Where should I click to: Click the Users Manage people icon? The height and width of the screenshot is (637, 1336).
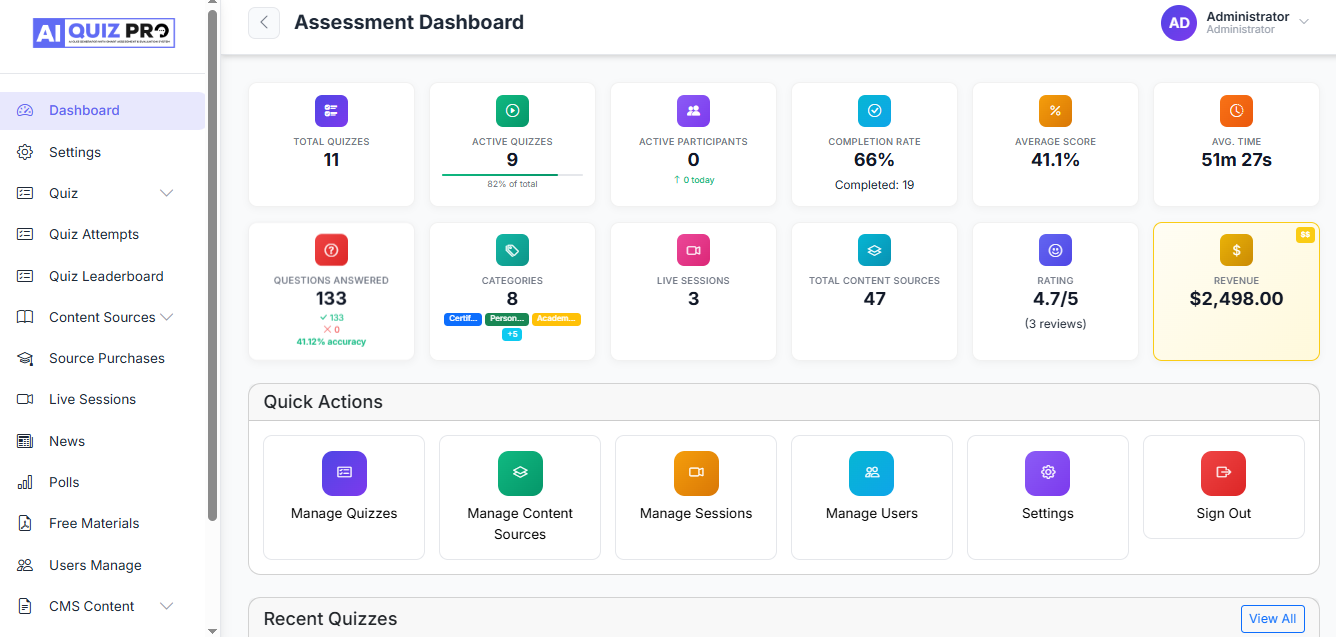coord(25,565)
